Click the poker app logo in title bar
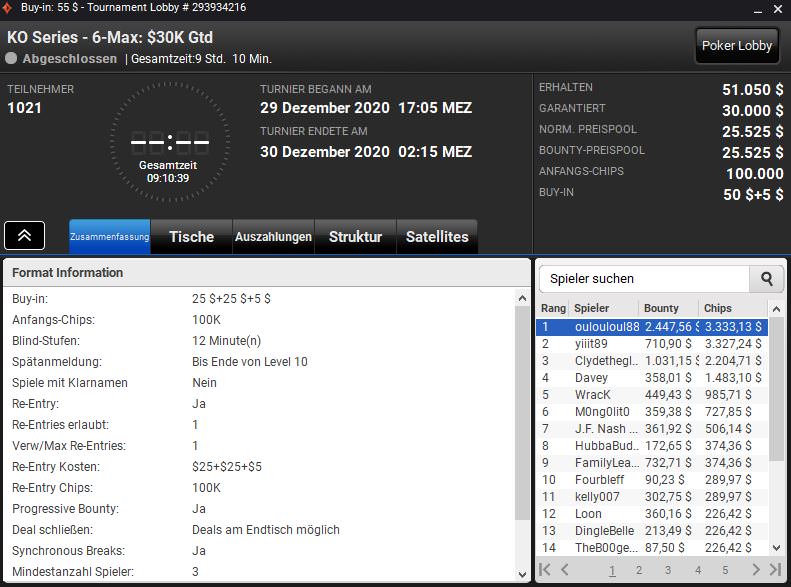Viewport: 791px width, 587px height. pyautogui.click(x=10, y=8)
